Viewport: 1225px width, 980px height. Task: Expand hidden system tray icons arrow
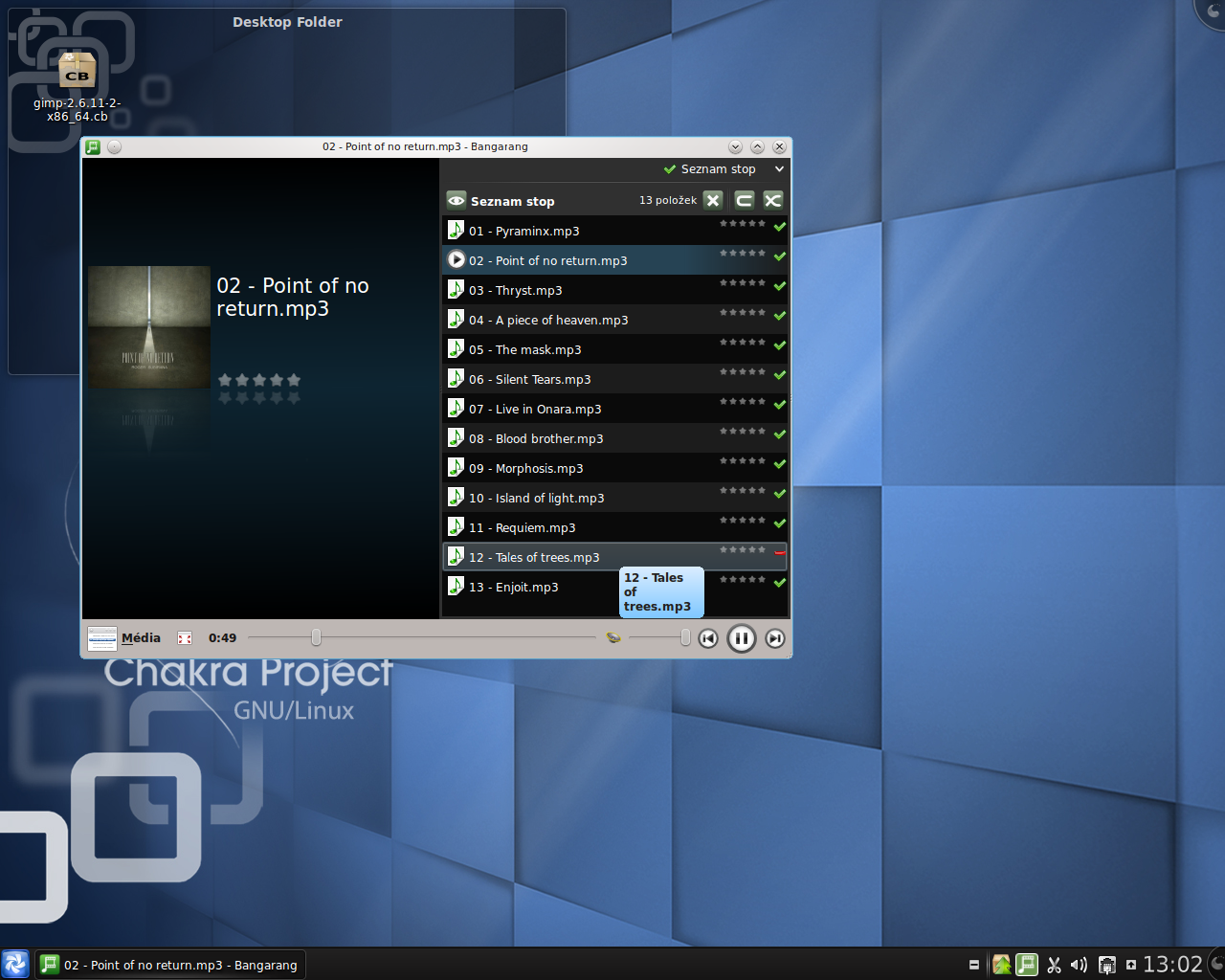pyautogui.click(x=1131, y=965)
